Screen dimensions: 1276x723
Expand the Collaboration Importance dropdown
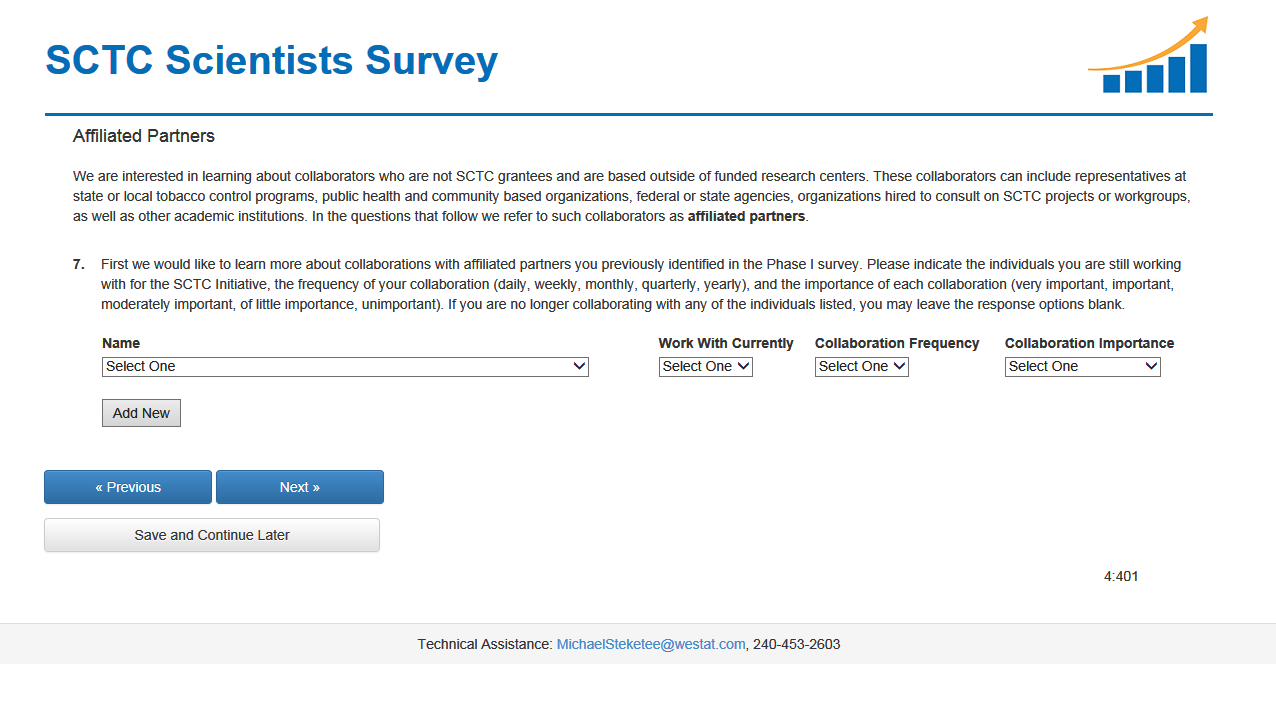(x=1082, y=367)
